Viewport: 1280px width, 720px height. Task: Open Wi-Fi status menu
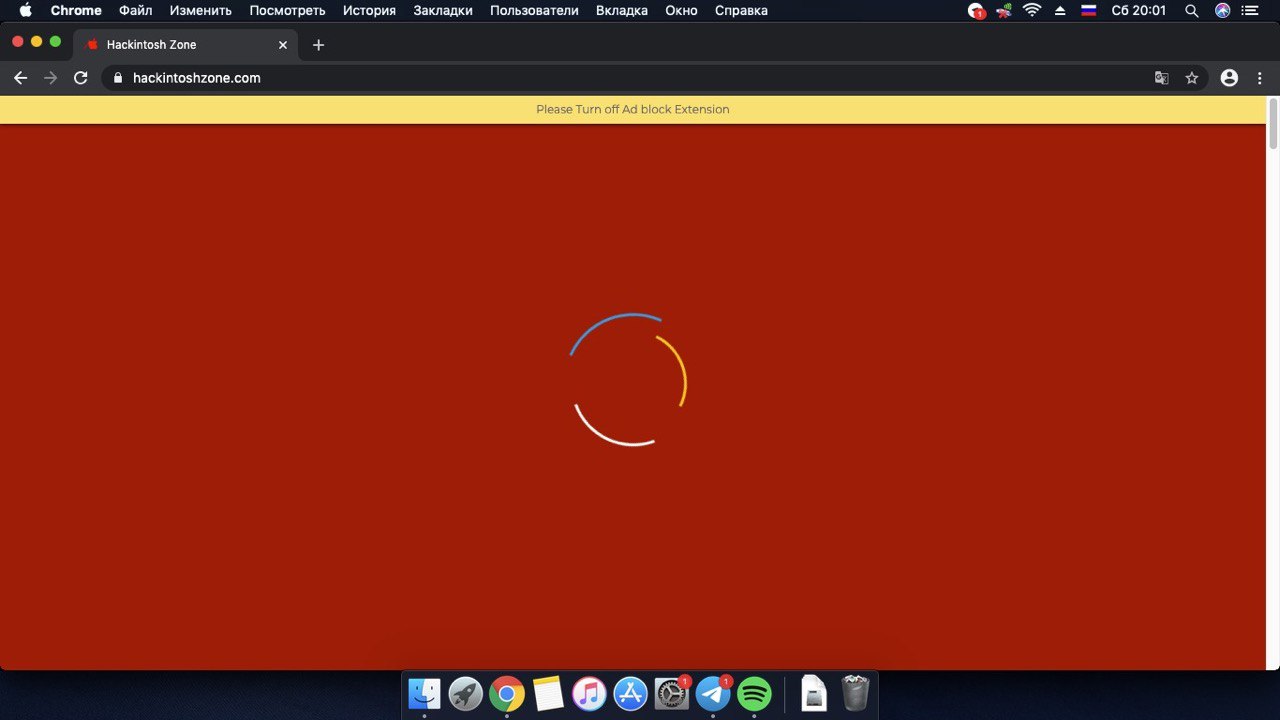pyautogui.click(x=1032, y=11)
